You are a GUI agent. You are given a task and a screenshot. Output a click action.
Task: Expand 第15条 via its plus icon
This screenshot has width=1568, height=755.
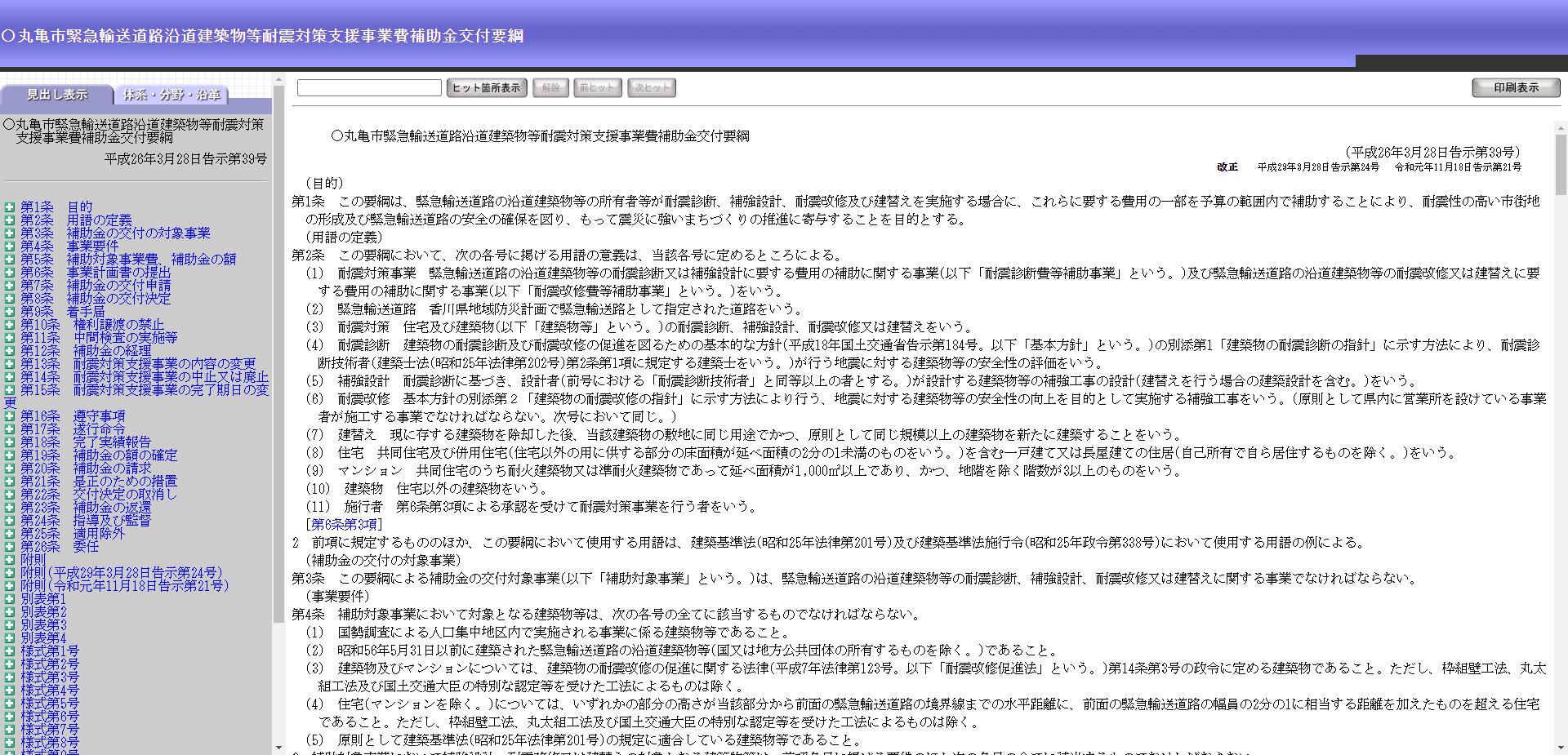[x=9, y=390]
